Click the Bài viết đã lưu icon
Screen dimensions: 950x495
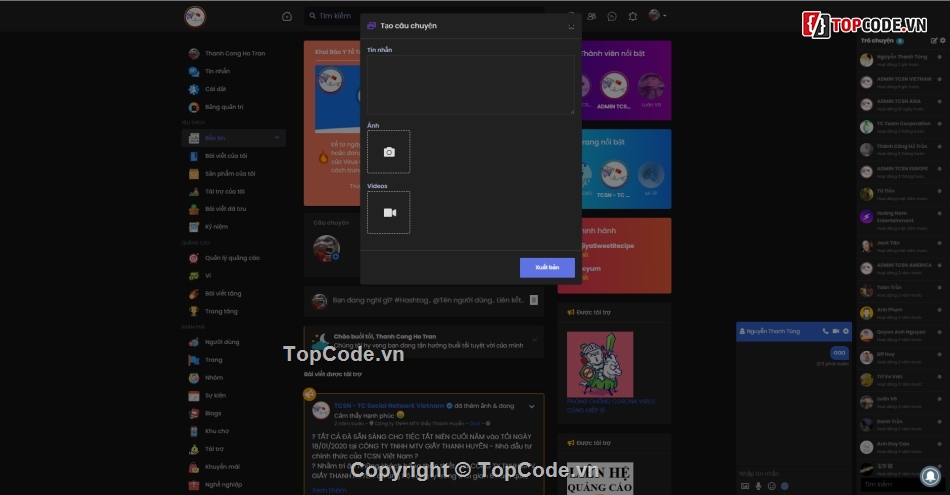click(194, 209)
